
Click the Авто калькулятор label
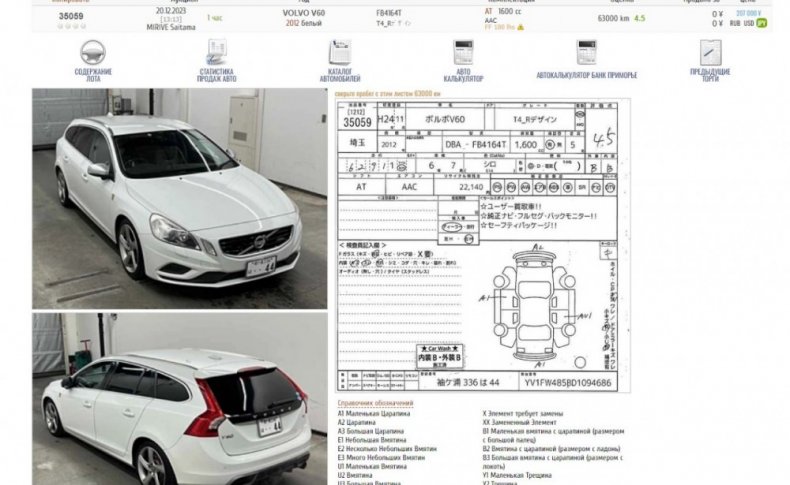click(x=463, y=75)
